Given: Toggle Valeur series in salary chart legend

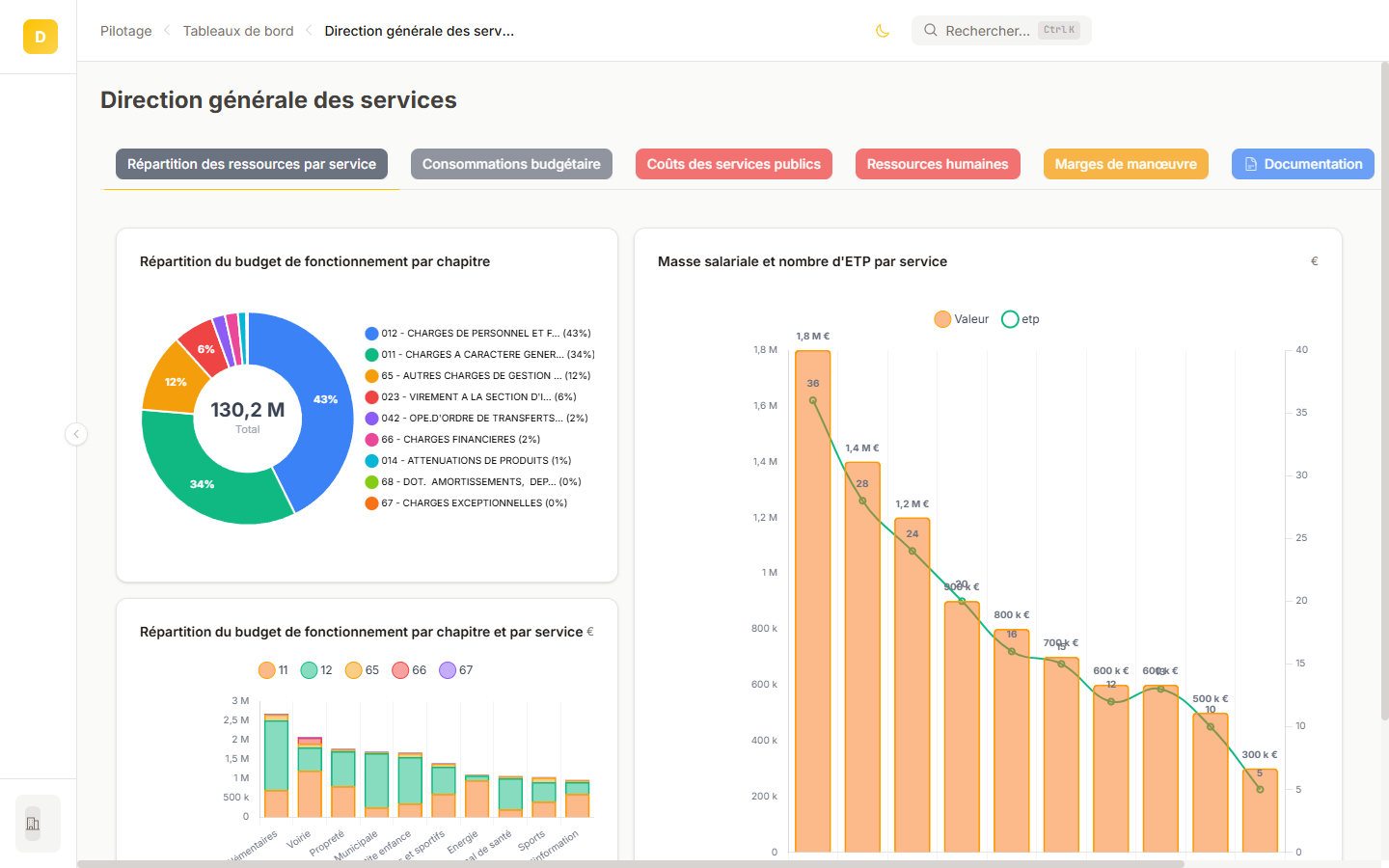Looking at the screenshot, I should (962, 319).
